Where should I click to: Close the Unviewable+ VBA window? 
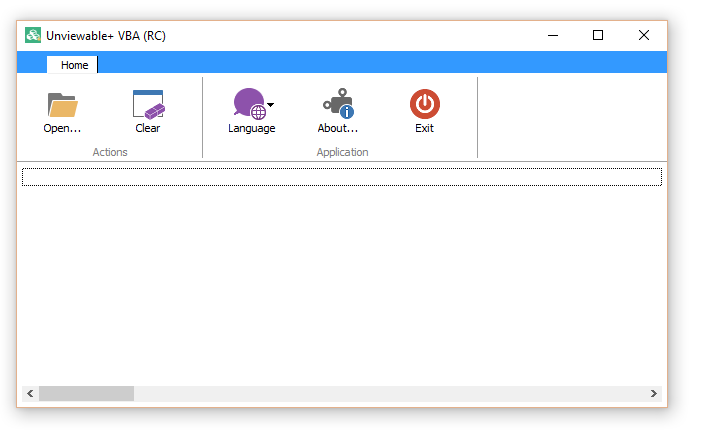(x=643, y=35)
